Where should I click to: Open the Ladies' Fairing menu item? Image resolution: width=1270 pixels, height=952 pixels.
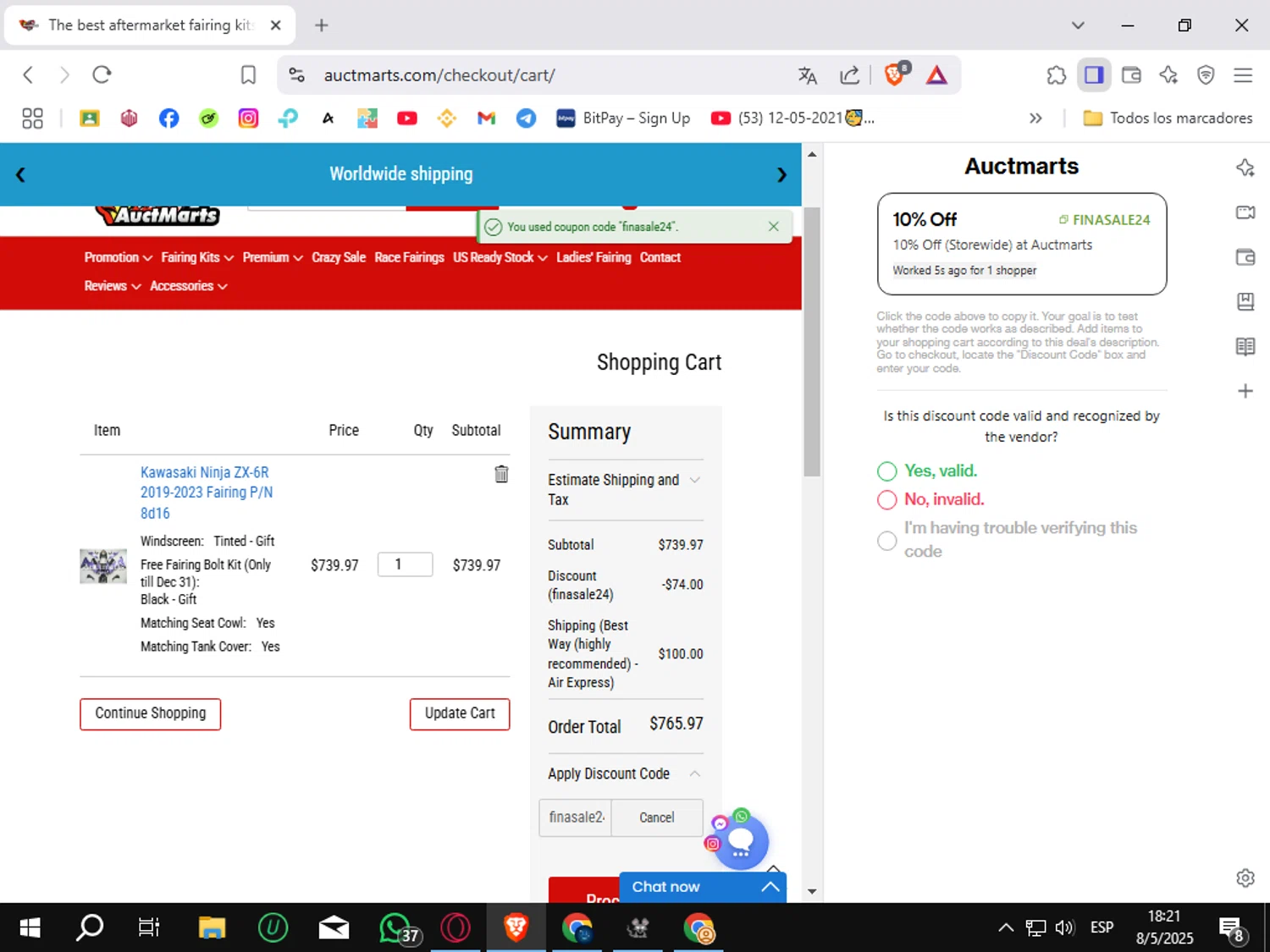(594, 257)
